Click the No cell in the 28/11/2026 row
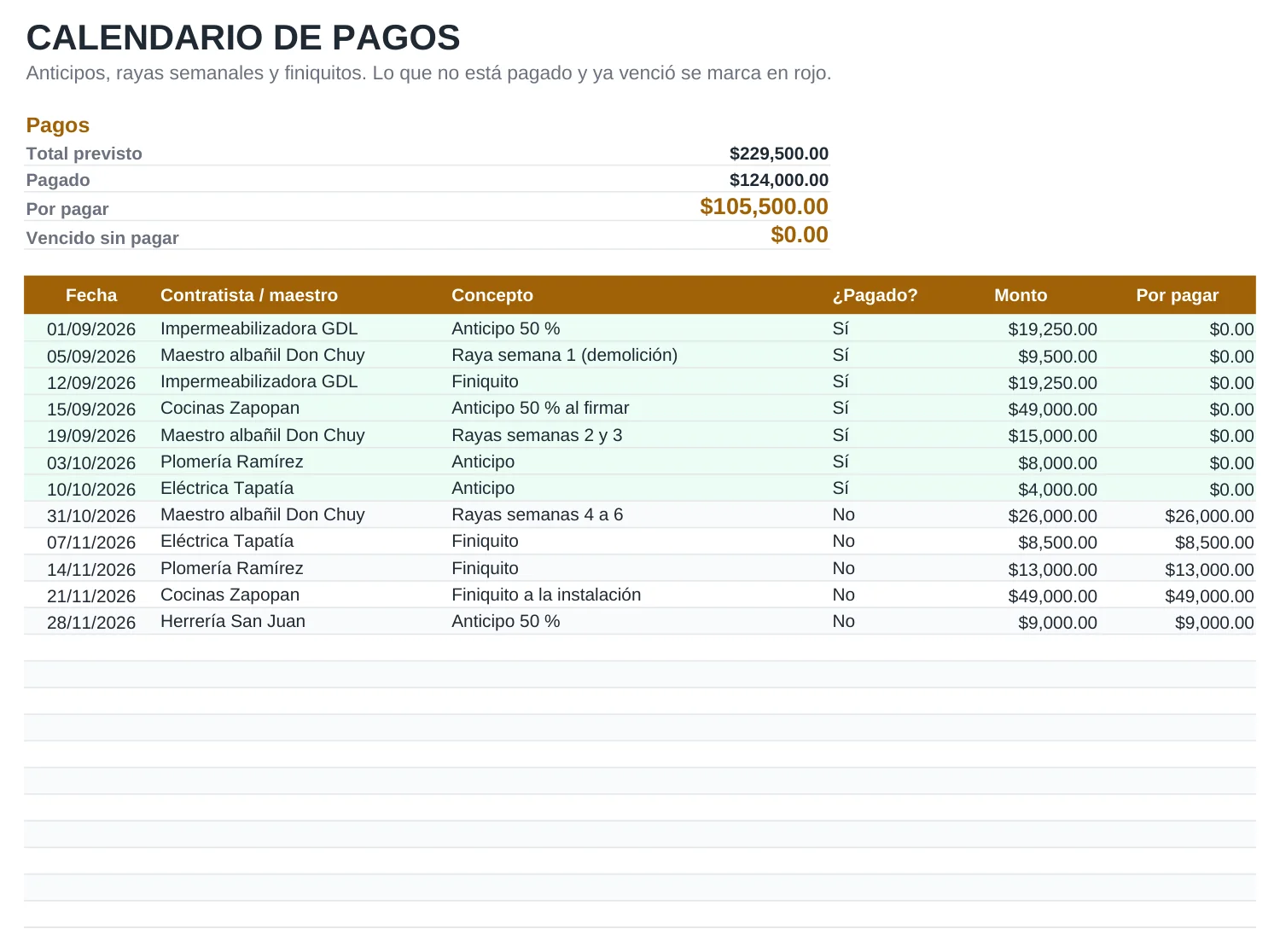 point(844,621)
